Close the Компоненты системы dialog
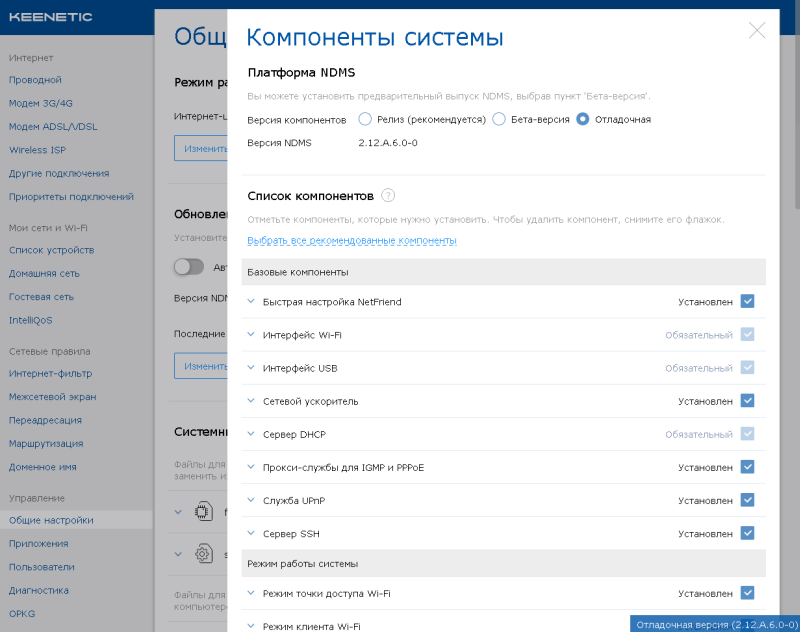 point(757,31)
